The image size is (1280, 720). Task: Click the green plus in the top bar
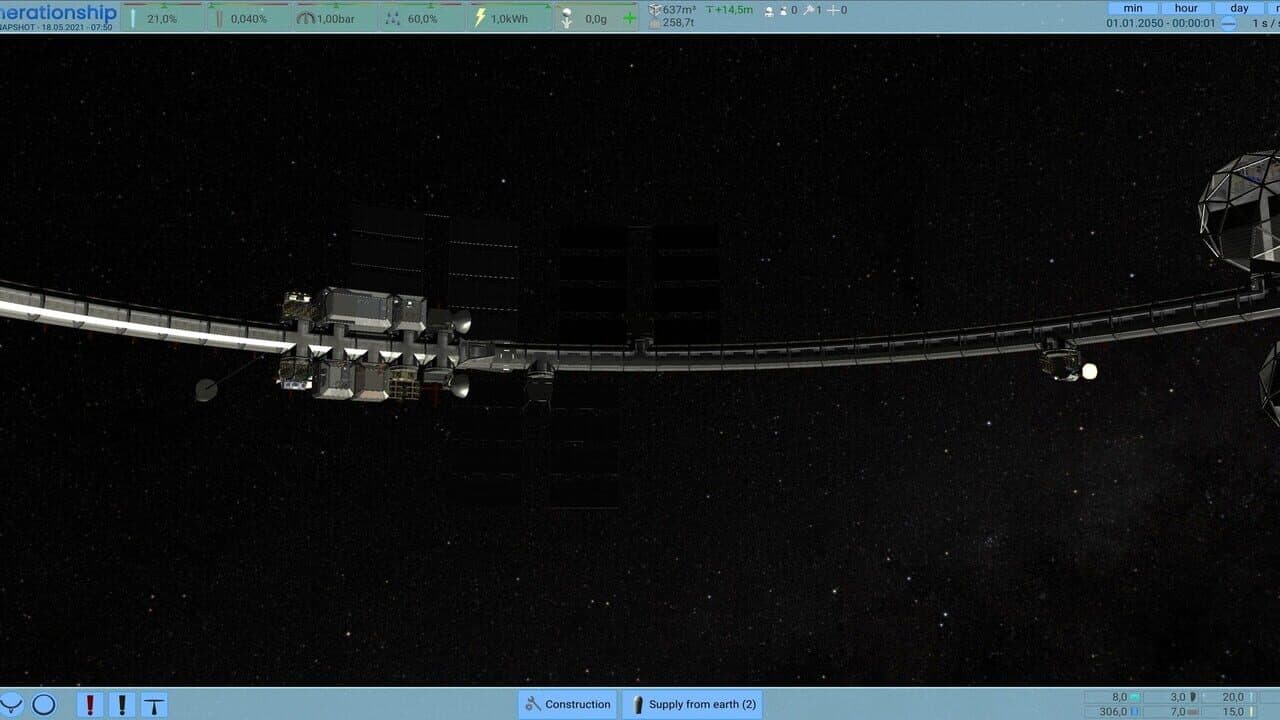[629, 18]
